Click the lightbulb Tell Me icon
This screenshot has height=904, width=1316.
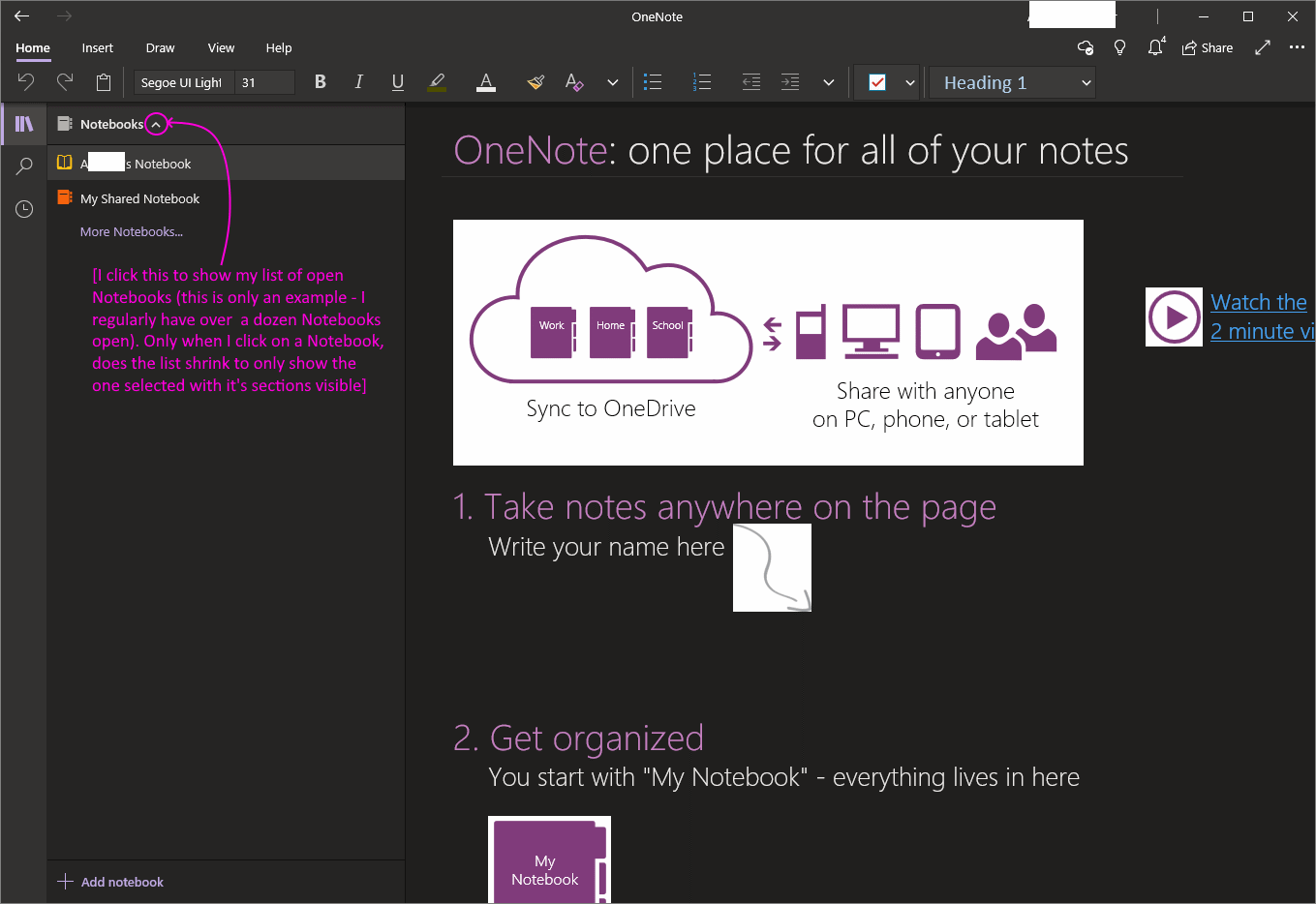[x=1120, y=47]
